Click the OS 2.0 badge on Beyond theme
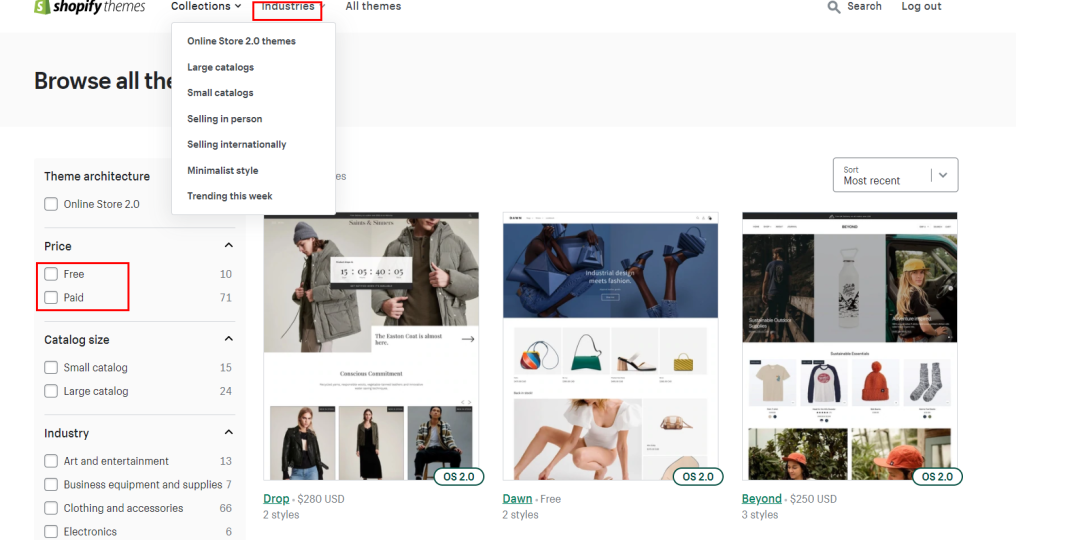This screenshot has width=1080, height=540. [937, 477]
